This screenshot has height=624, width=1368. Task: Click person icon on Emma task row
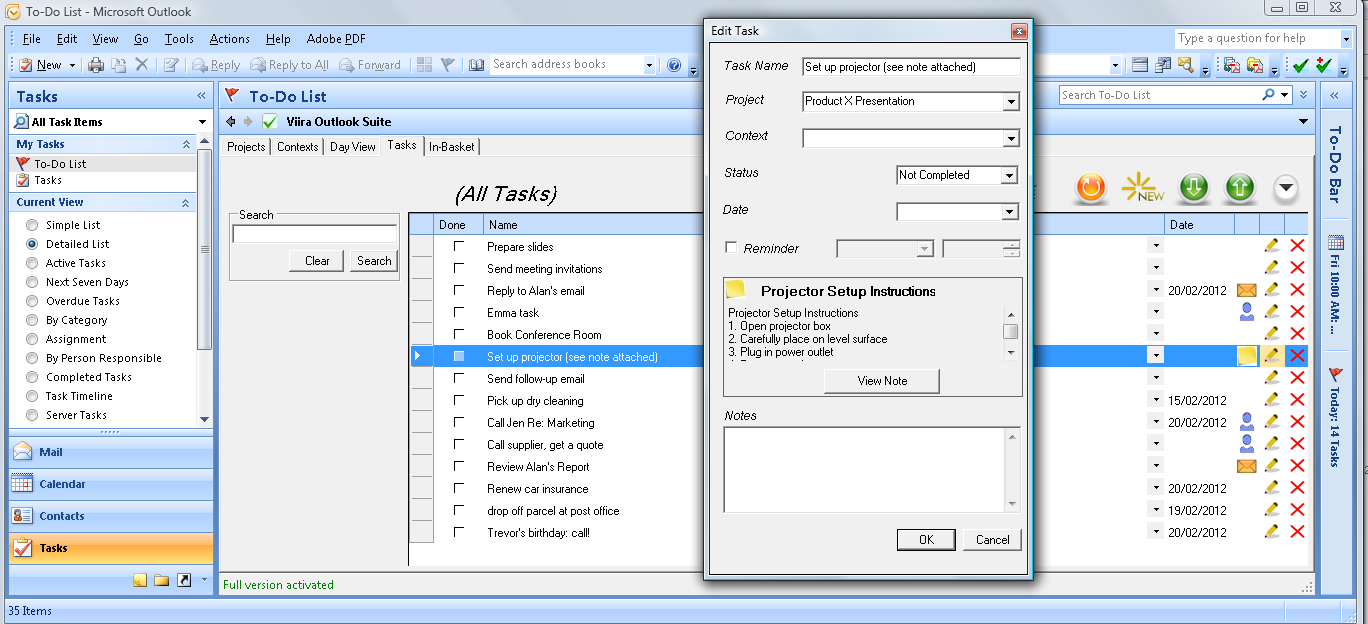click(x=1246, y=312)
